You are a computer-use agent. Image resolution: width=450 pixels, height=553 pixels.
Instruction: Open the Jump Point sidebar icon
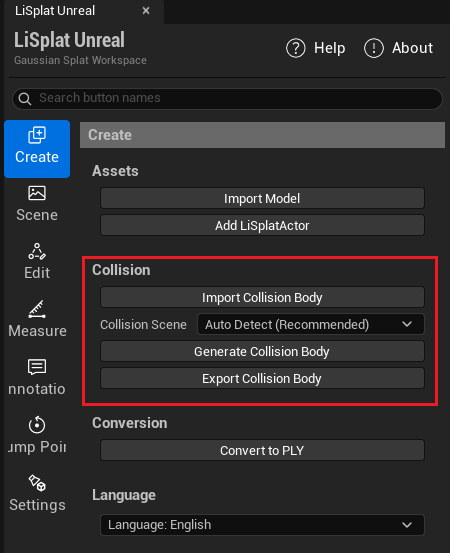(x=37, y=425)
